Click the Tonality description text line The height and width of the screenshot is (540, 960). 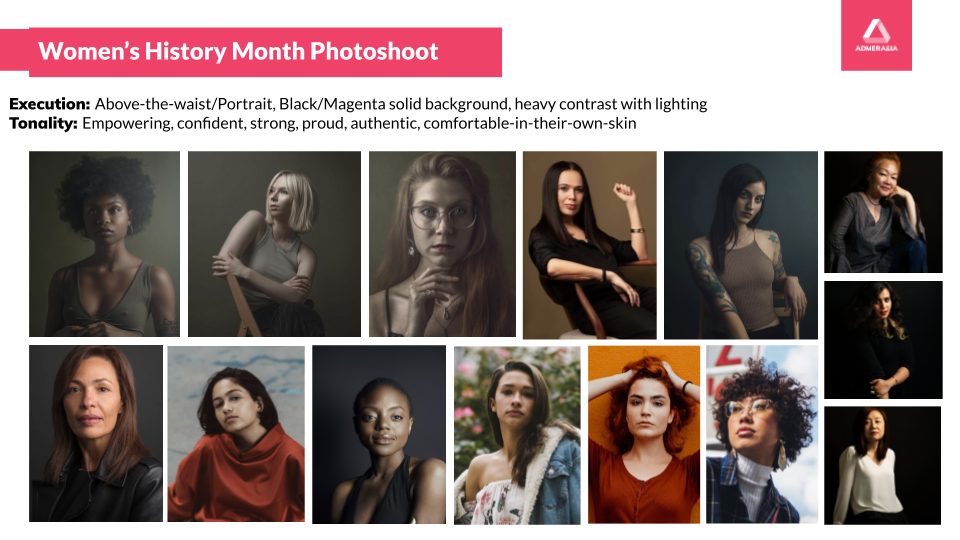coord(323,123)
